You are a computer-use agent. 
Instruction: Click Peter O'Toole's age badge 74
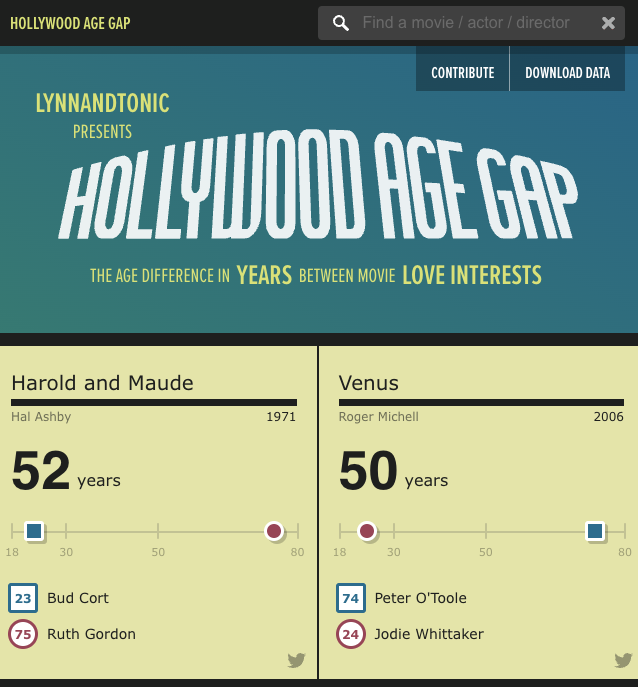point(351,598)
